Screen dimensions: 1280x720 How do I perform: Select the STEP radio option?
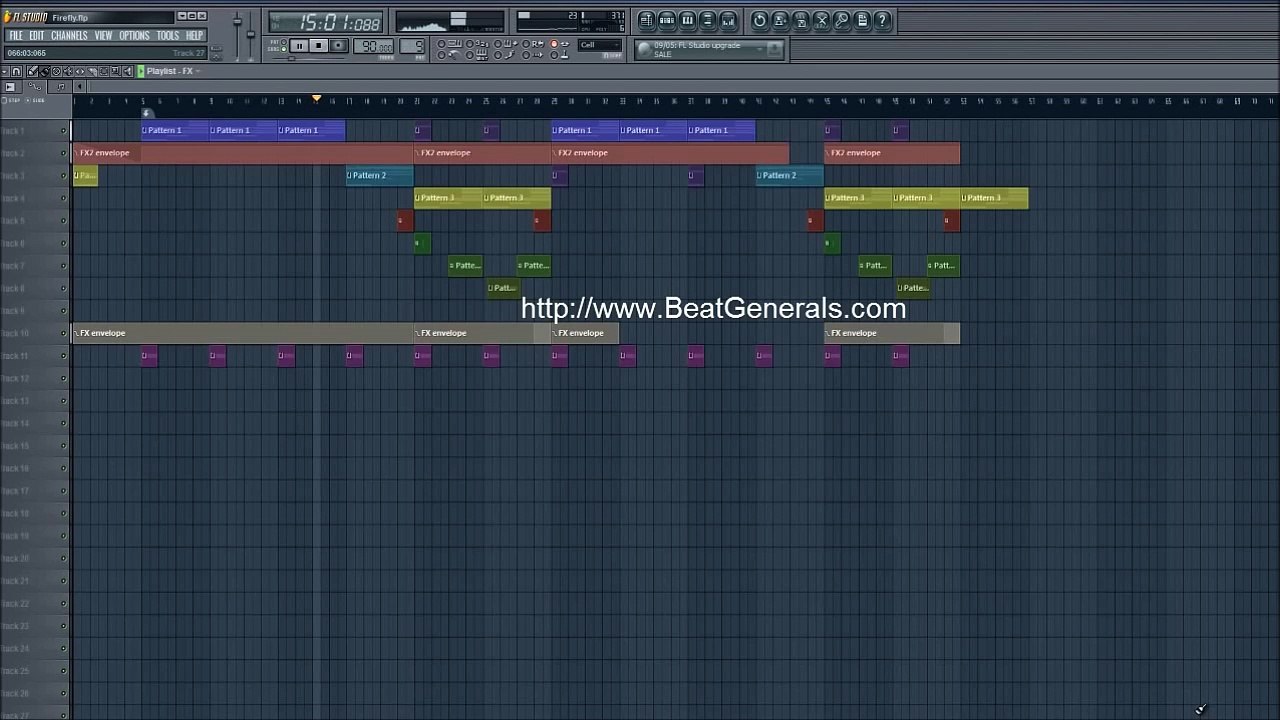pyautogui.click(x=4, y=100)
